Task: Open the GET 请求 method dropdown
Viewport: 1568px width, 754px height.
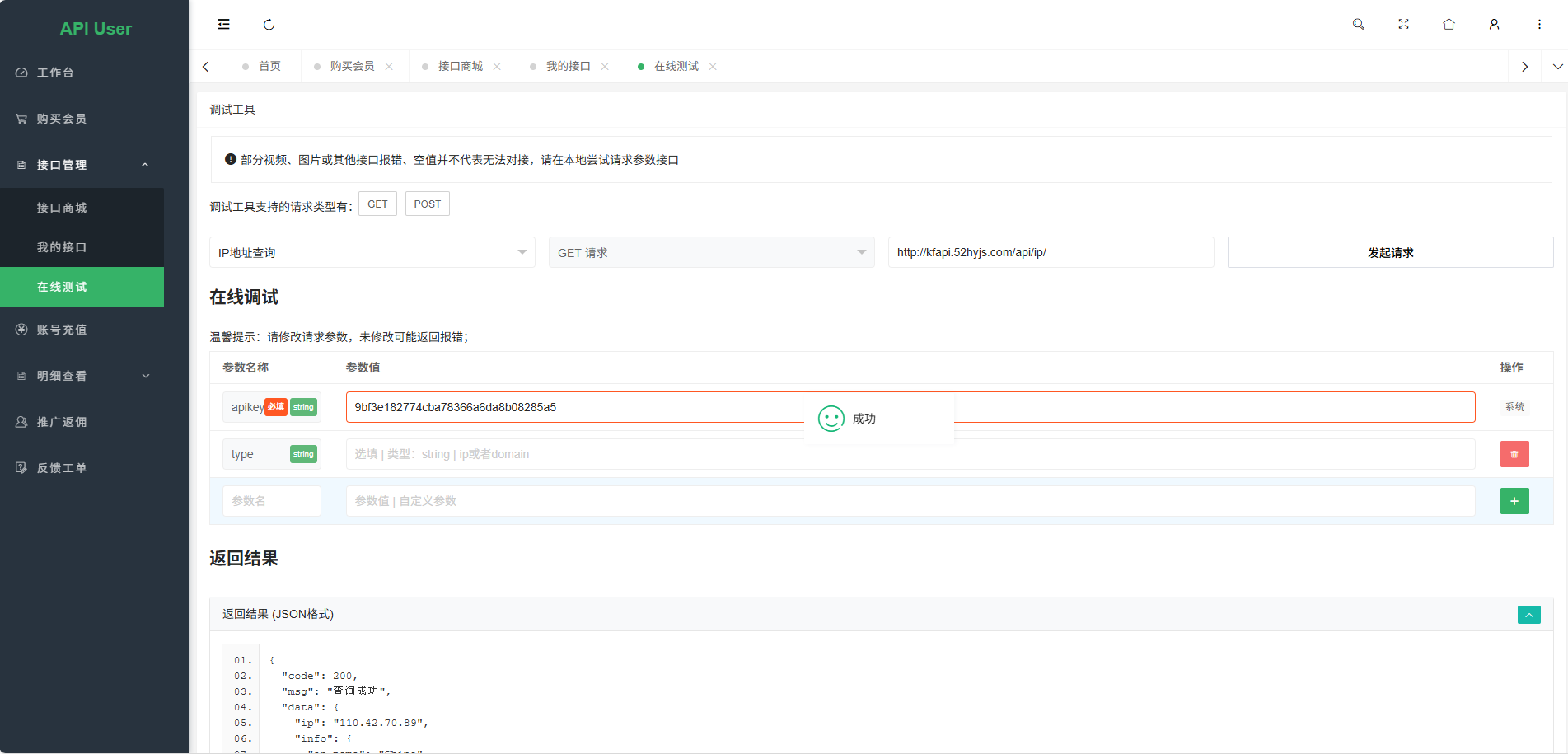Action: (x=711, y=252)
